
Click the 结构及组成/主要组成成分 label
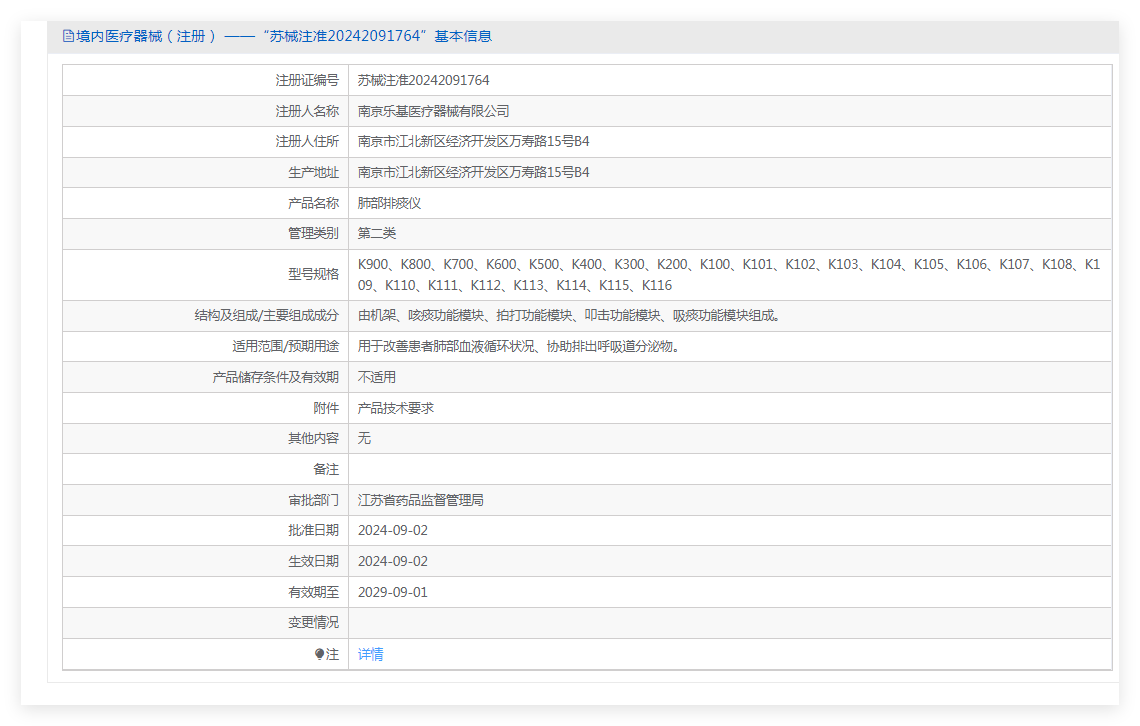[x=266, y=315]
